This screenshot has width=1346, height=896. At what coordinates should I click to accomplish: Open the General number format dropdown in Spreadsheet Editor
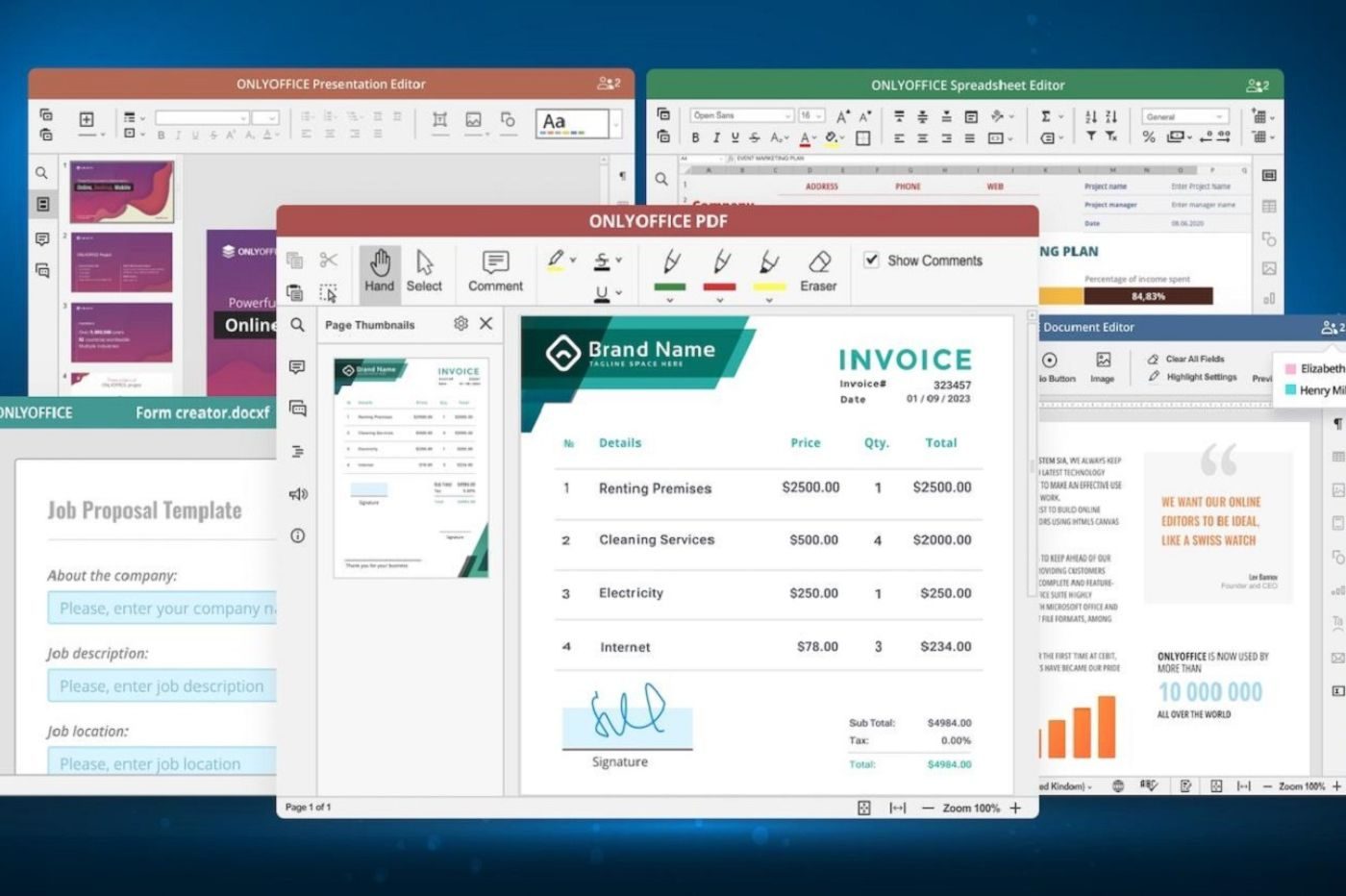[1185, 116]
